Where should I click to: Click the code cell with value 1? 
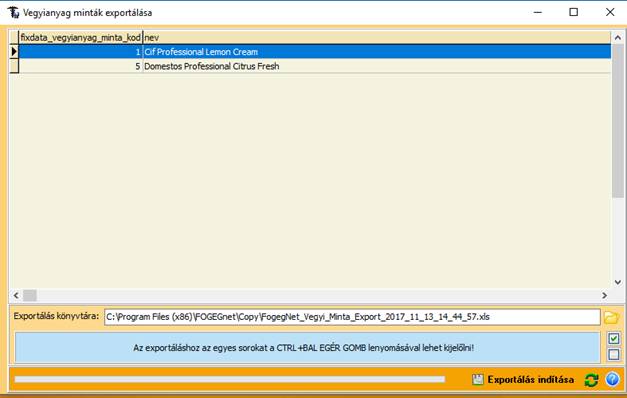click(x=81, y=52)
